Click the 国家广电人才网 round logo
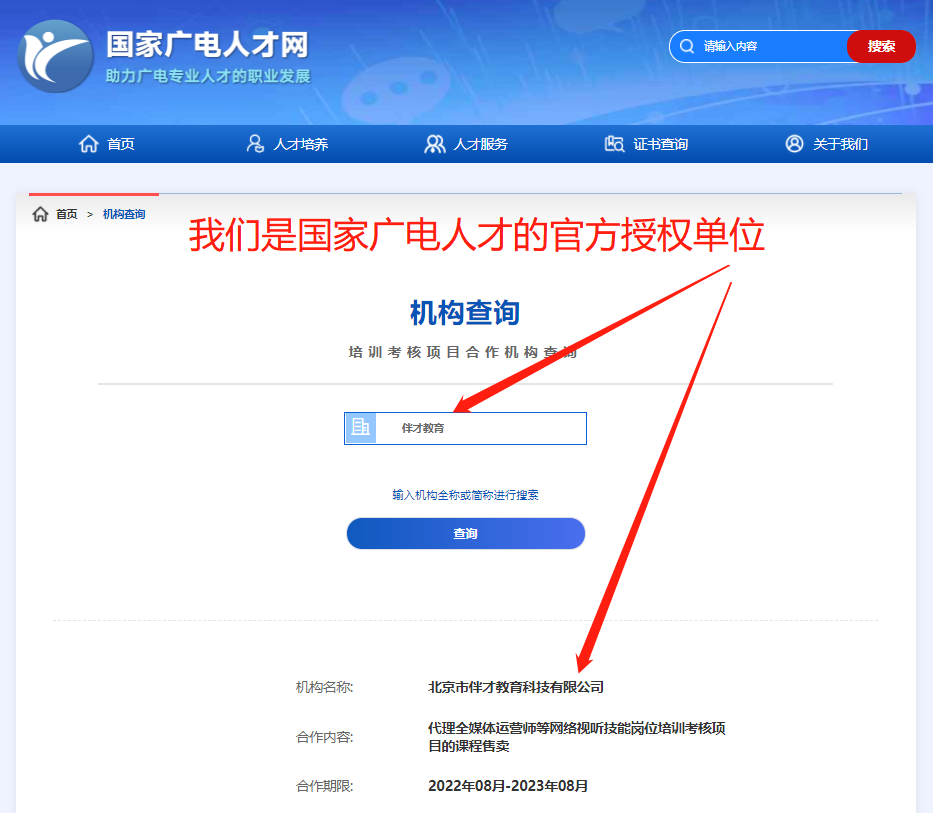This screenshot has height=813, width=933. [x=55, y=57]
